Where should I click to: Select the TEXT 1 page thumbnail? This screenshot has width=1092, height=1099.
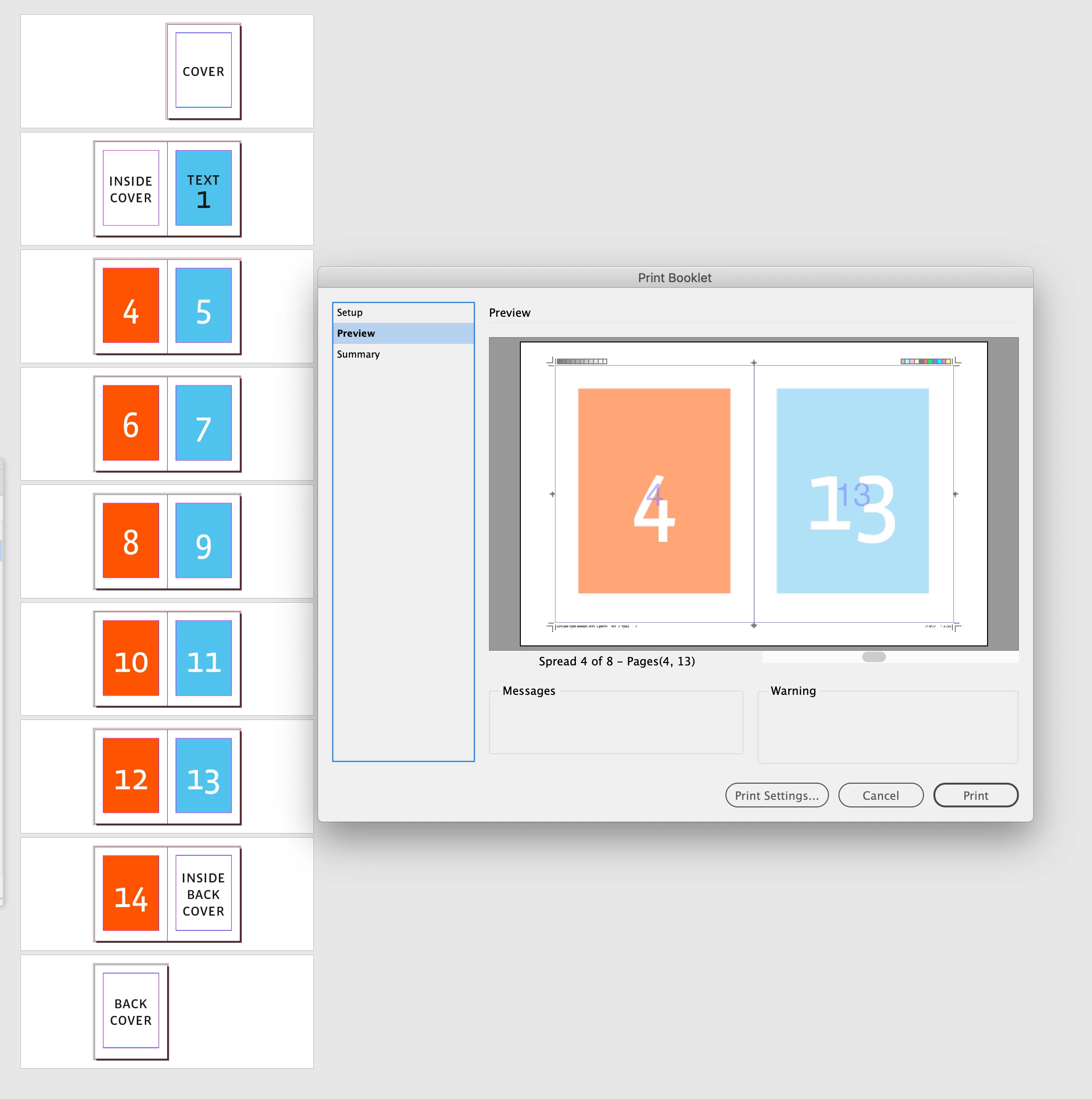tap(204, 188)
